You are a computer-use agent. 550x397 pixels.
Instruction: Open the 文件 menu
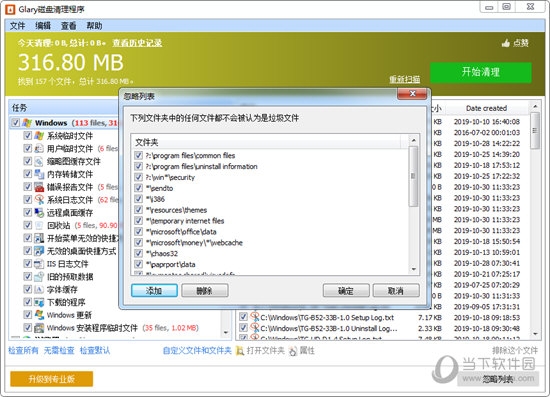[17, 26]
